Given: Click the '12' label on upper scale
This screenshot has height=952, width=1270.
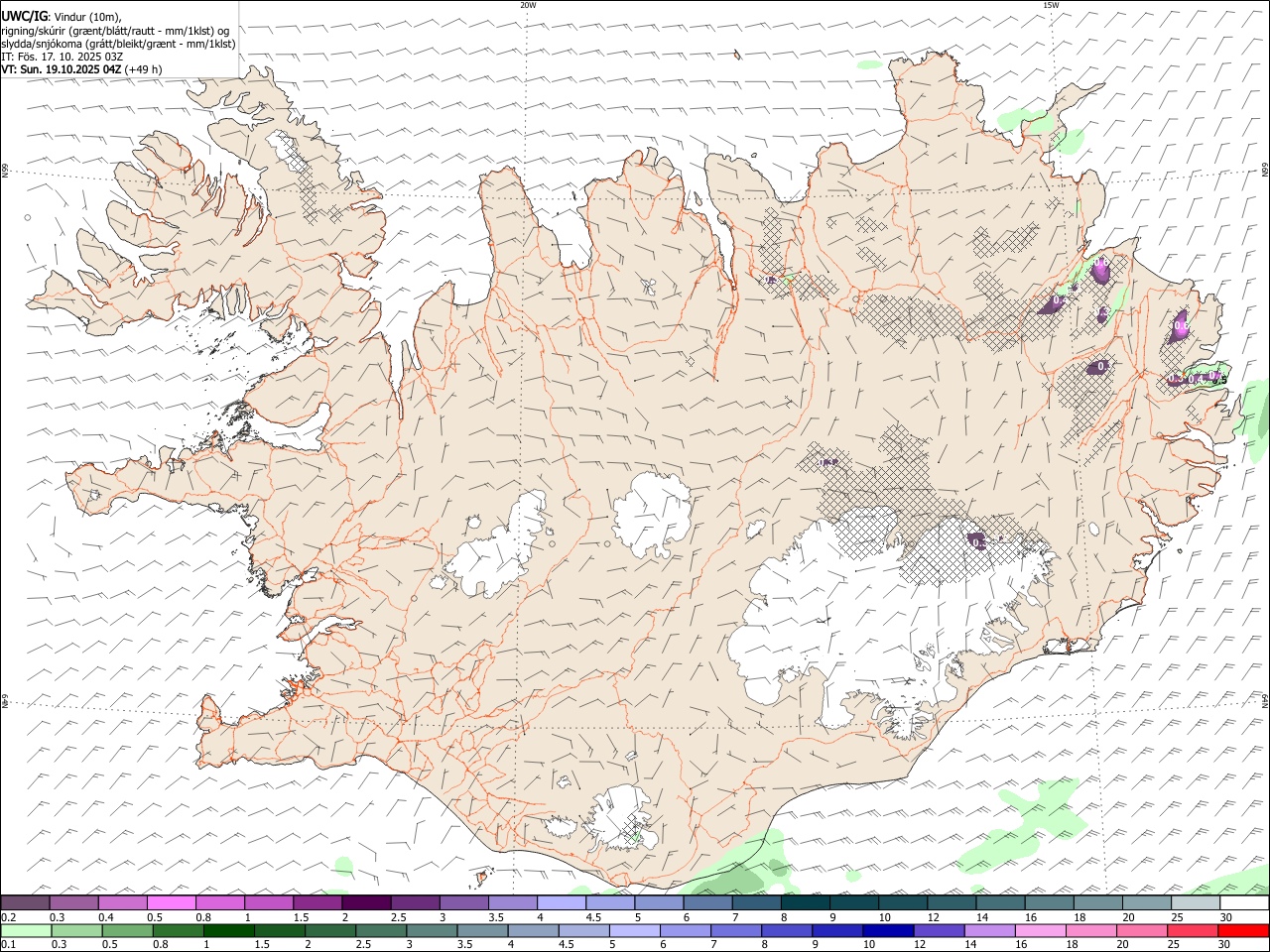Looking at the screenshot, I should coord(933,917).
